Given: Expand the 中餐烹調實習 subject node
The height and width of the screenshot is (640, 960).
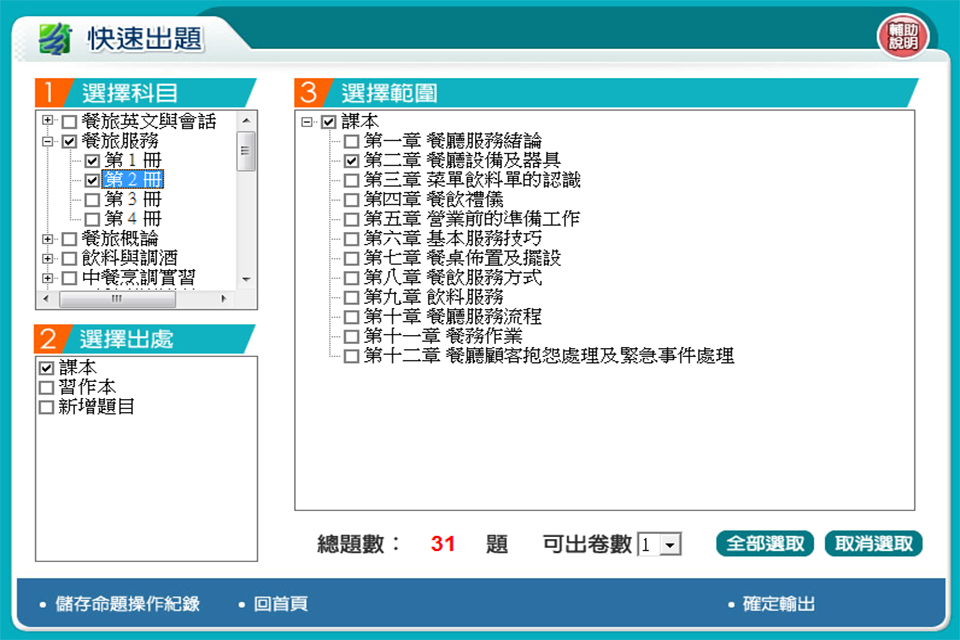Looking at the screenshot, I should click(x=47, y=278).
